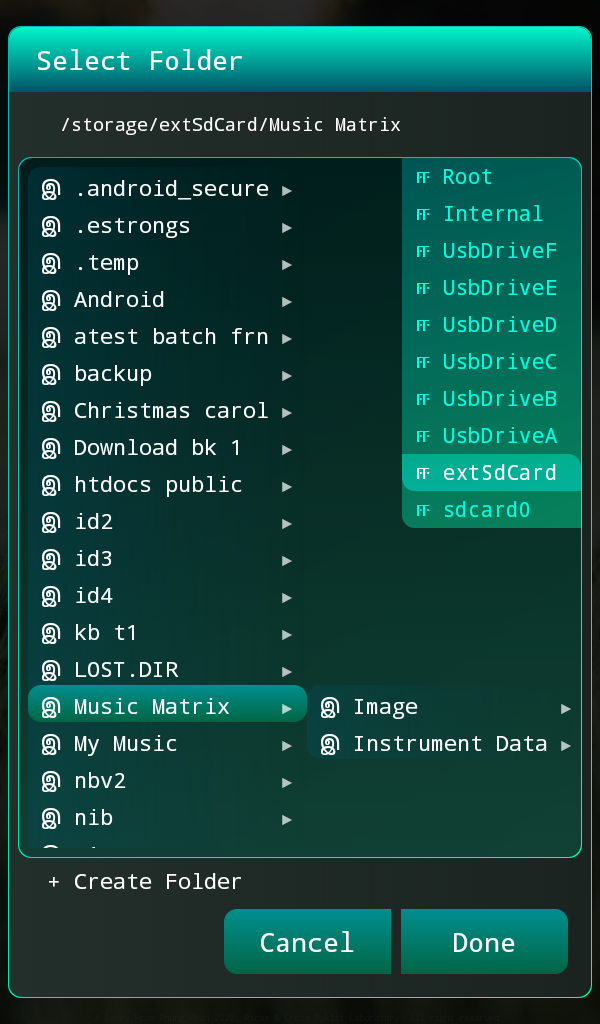Screen dimensions: 600x1024
Task: Select the Music Matrix folder
Action: point(152,708)
